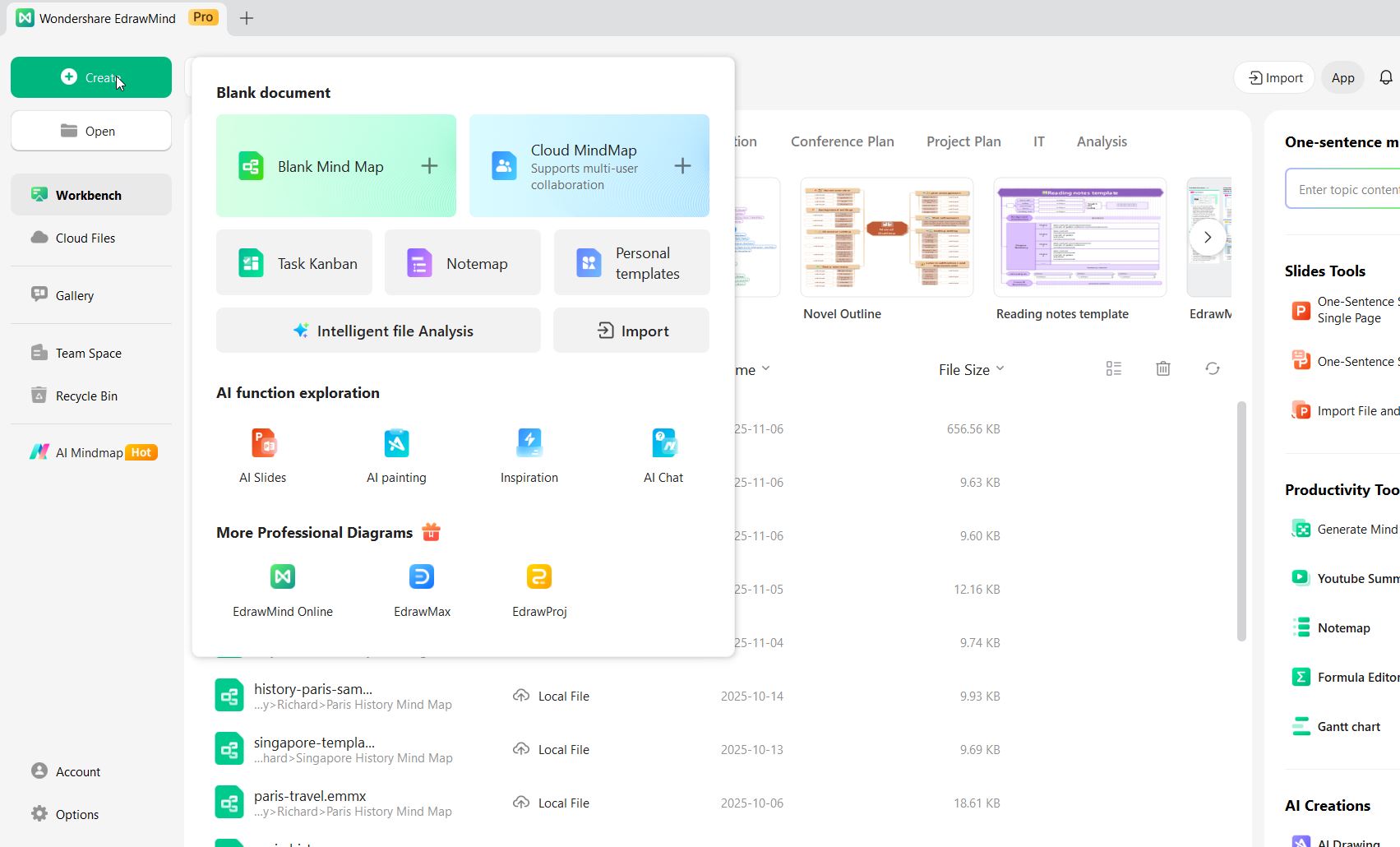The height and width of the screenshot is (847, 1400).
Task: Click the upload icon on the singapore-templa row
Action: click(x=521, y=748)
